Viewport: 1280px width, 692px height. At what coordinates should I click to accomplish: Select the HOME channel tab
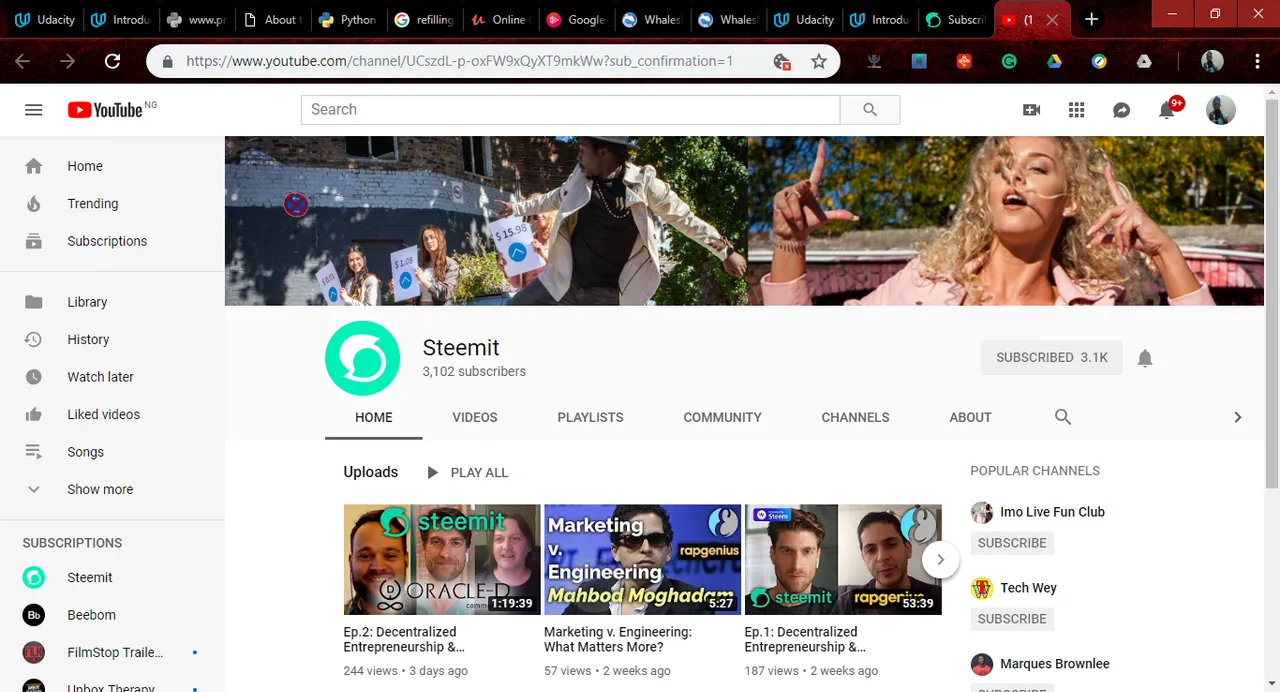tap(374, 417)
